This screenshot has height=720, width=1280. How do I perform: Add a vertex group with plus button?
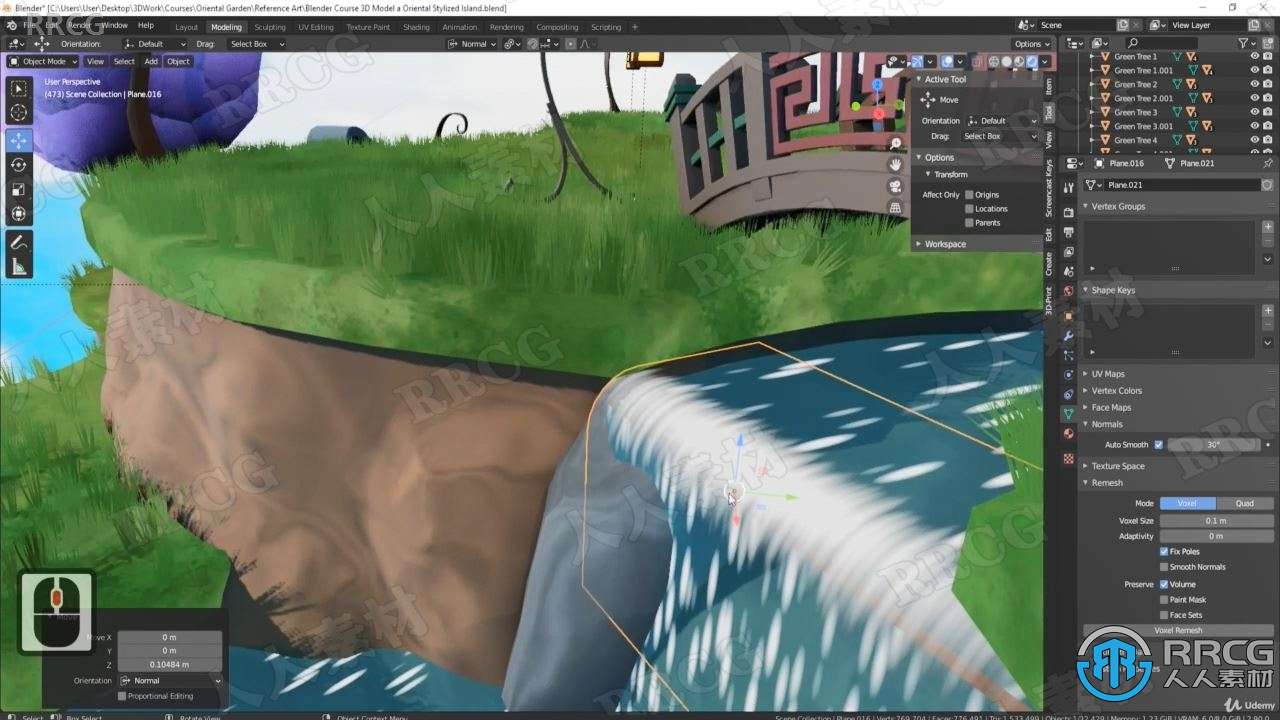click(x=1268, y=227)
